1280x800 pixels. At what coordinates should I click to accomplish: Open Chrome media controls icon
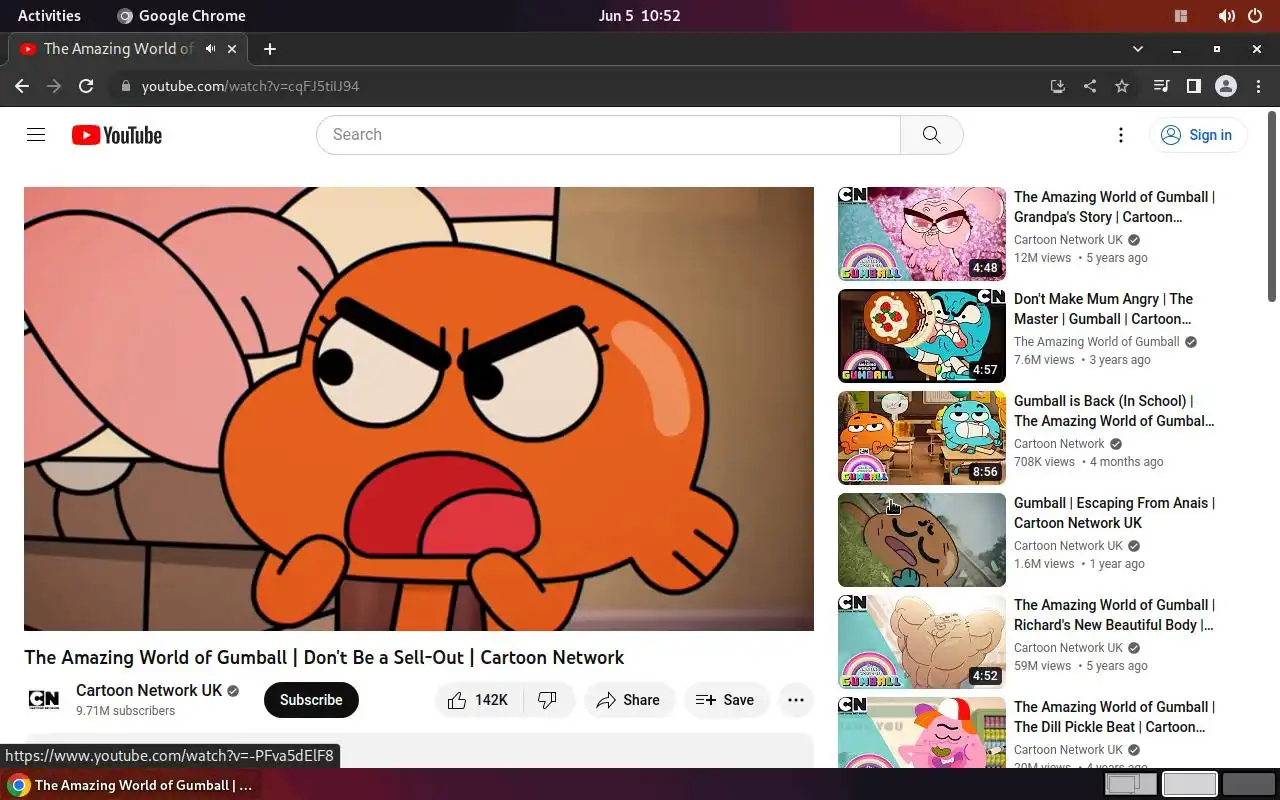(x=1161, y=86)
